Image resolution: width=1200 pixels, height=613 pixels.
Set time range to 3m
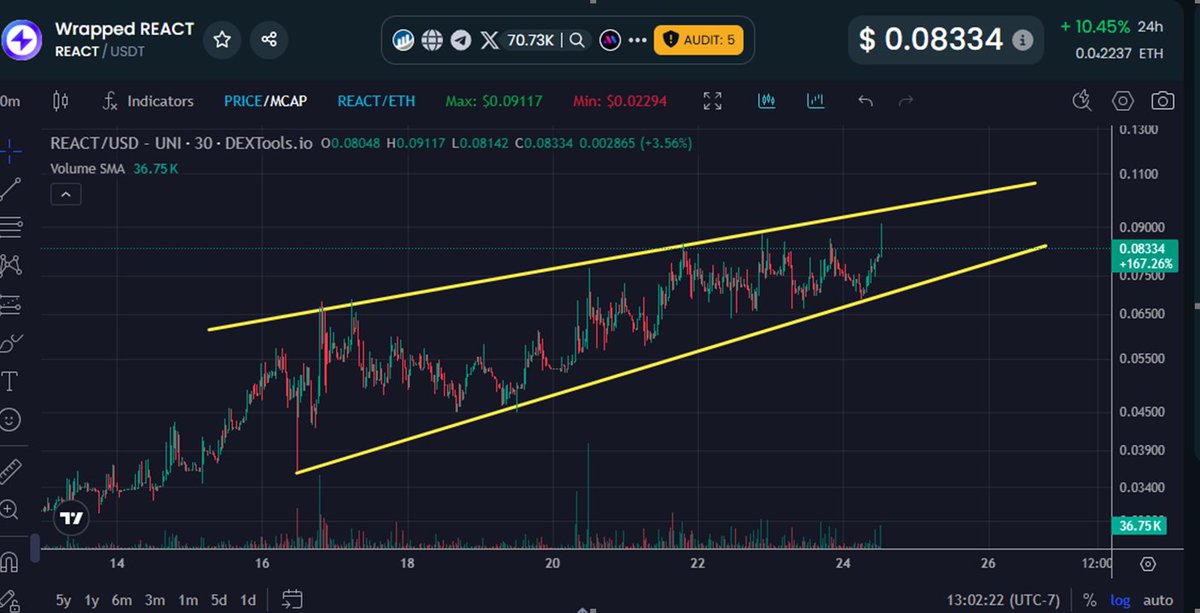pos(154,600)
